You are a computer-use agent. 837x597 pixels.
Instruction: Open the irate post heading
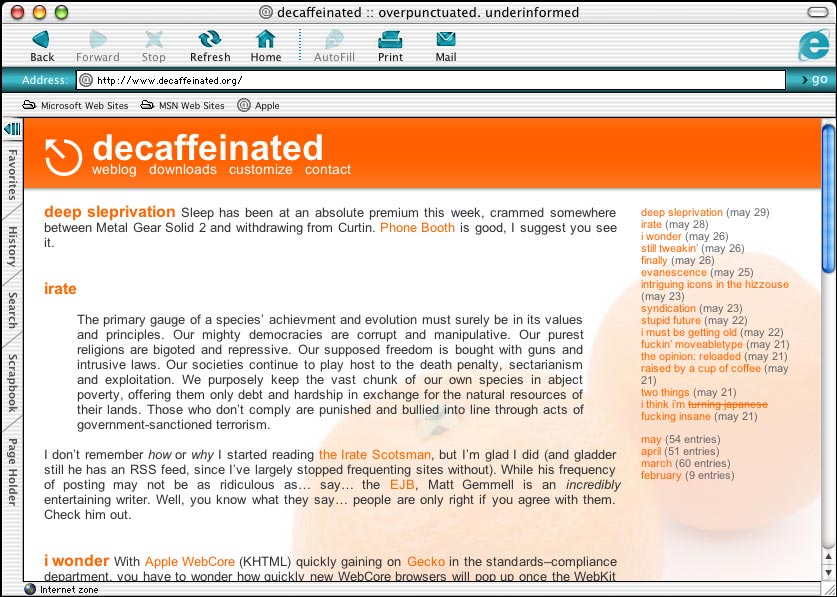click(x=60, y=288)
